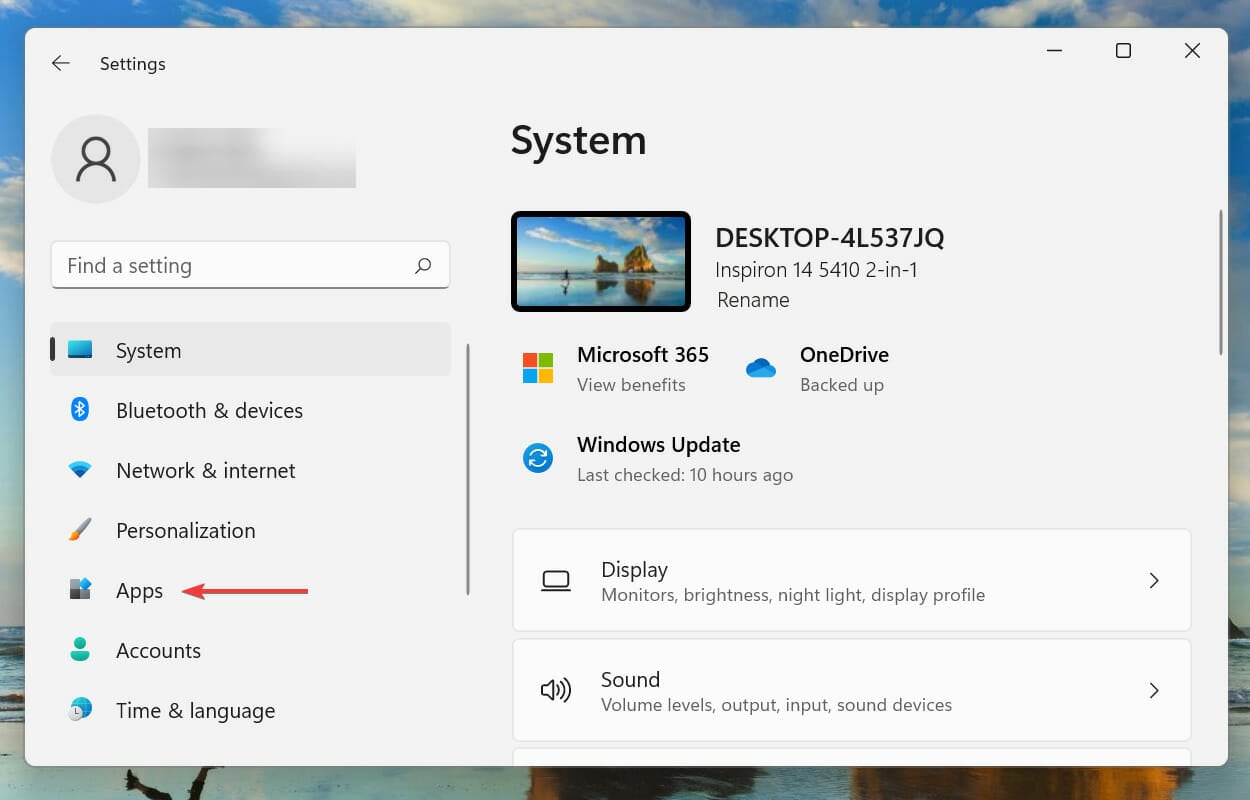
Task: Open Windows Update last checked entry
Action: coord(685,475)
